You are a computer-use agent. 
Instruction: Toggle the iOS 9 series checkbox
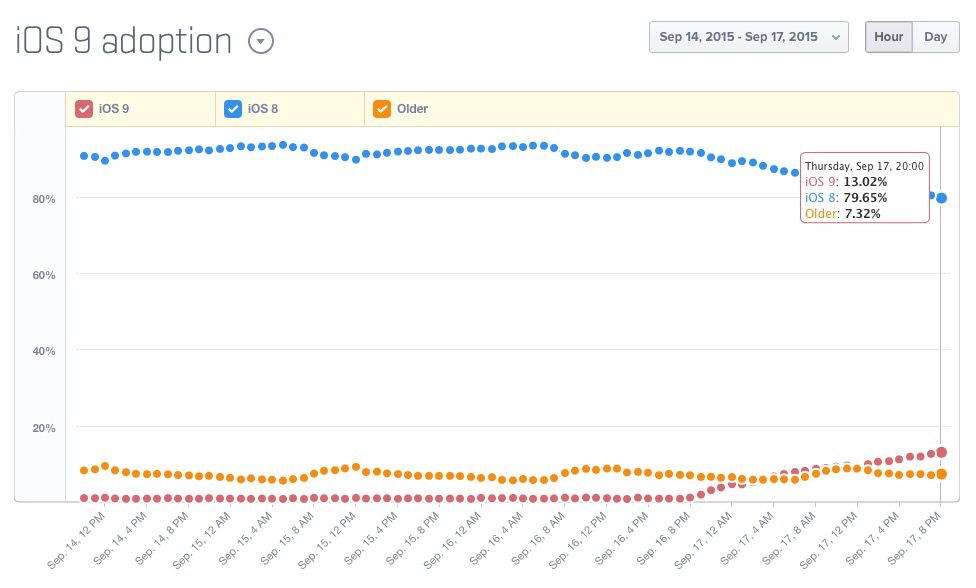tap(84, 109)
